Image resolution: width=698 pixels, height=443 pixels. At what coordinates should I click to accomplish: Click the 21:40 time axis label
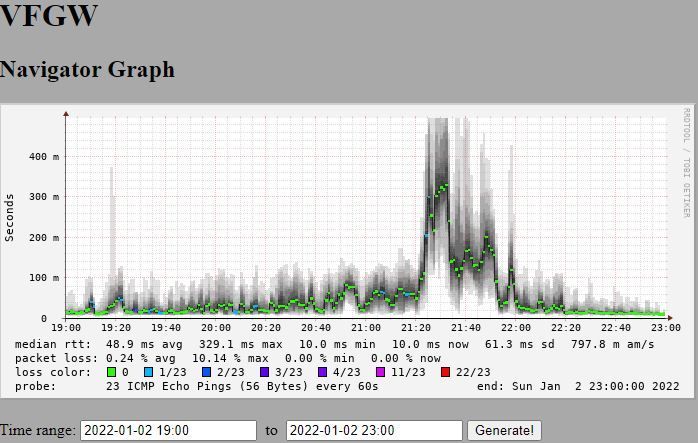(466, 328)
